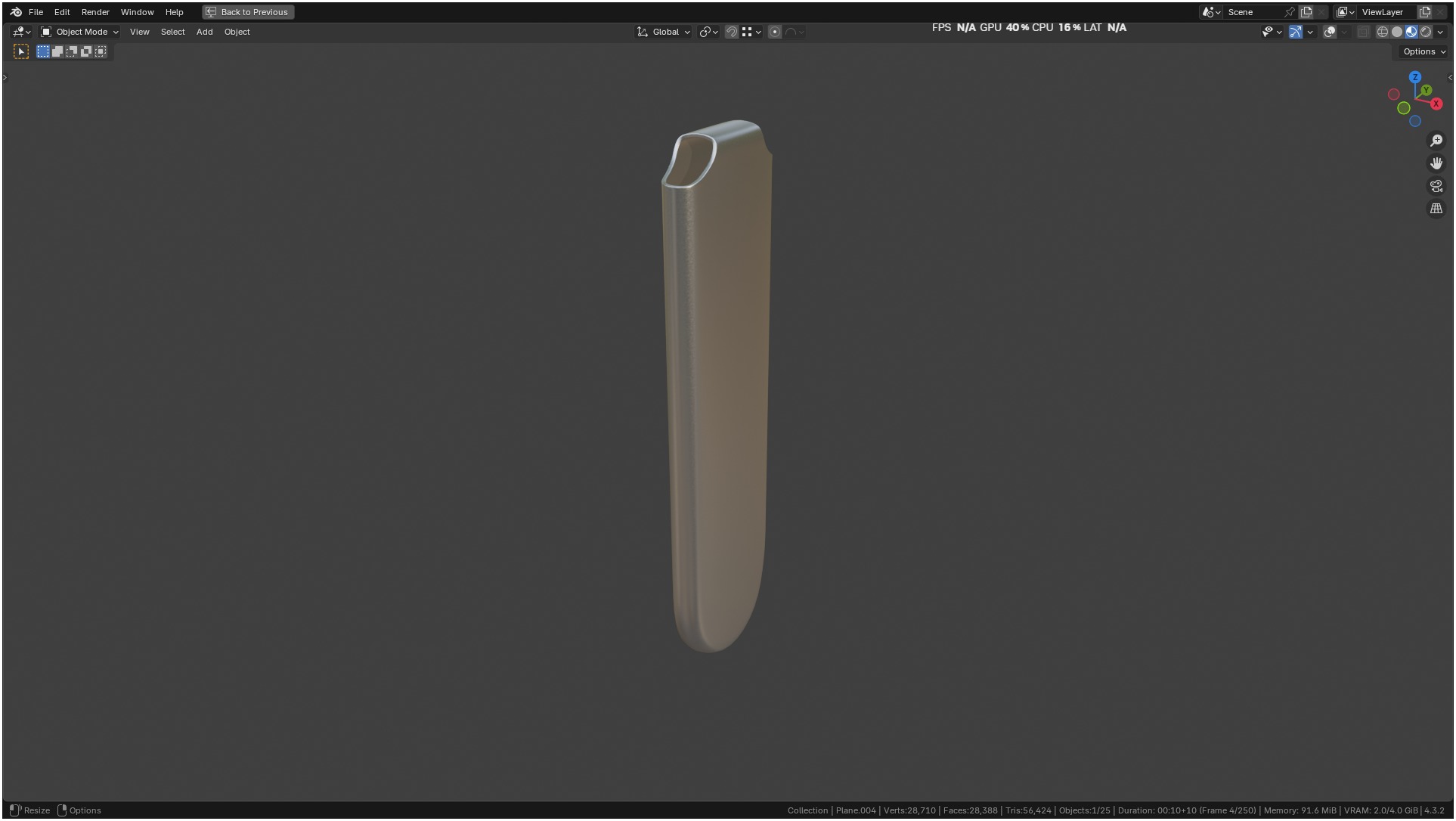Viewport: 1456px width, 821px height.
Task: Choose Invert selection mode icon
Action: [86, 51]
